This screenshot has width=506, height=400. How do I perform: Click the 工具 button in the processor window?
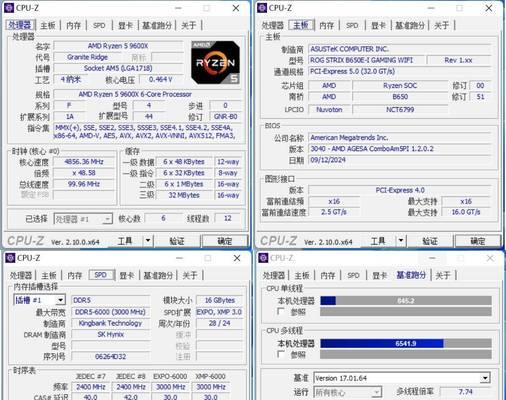125,241
